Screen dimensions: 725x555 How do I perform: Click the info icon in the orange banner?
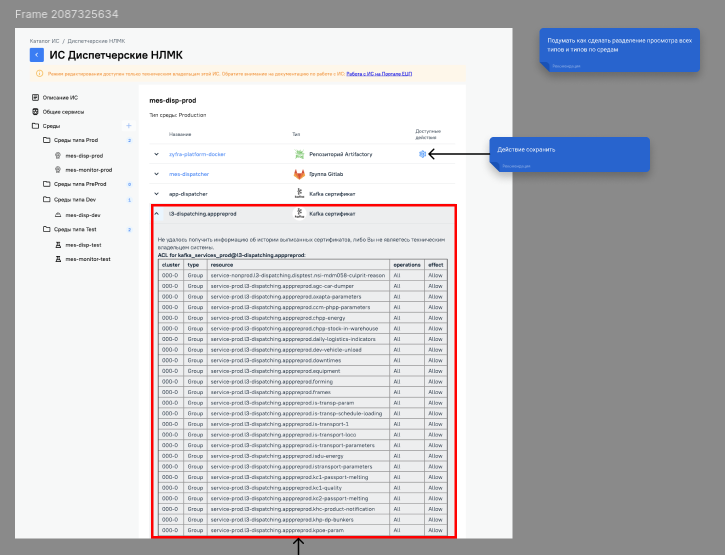40,74
